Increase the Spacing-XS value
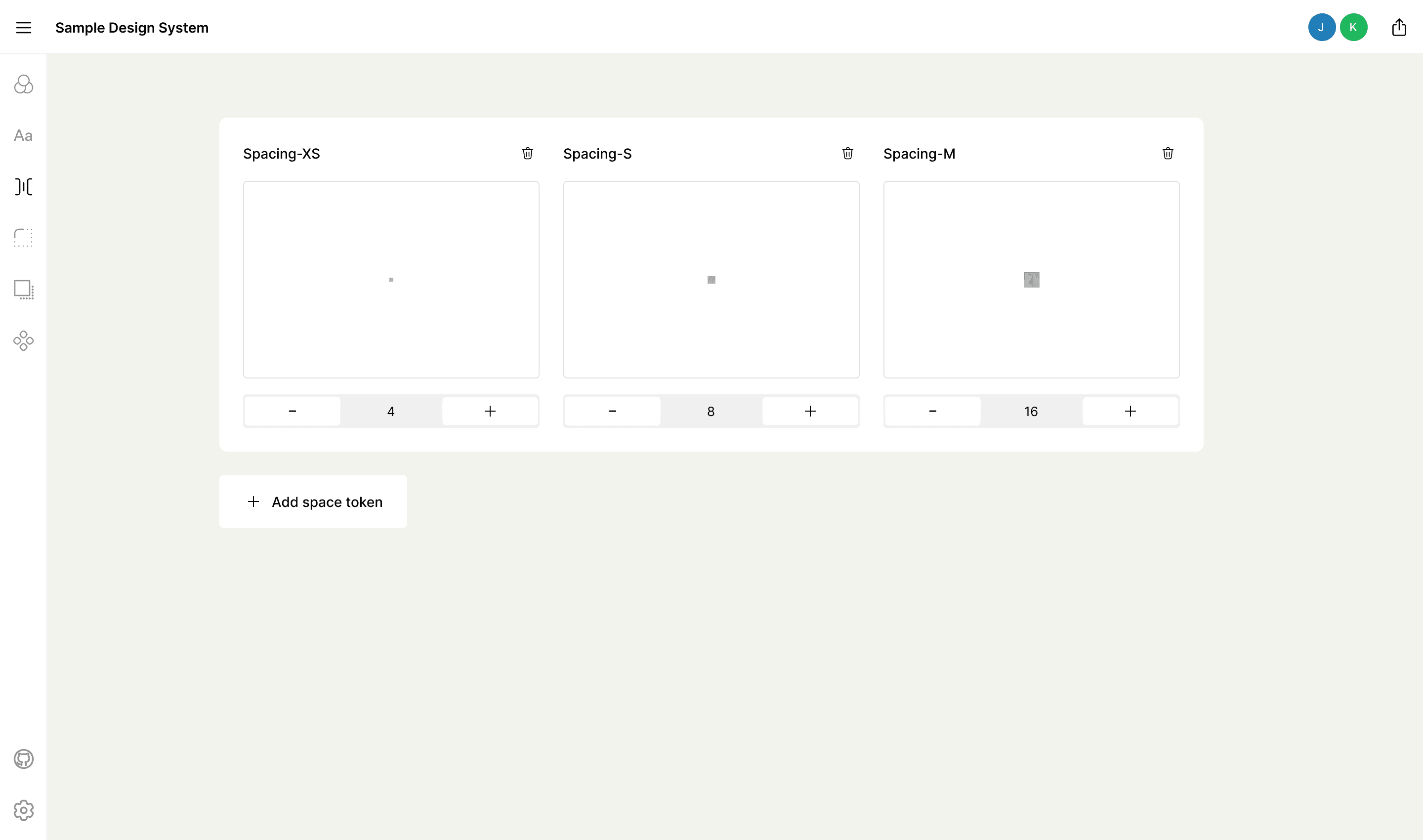 pyautogui.click(x=490, y=412)
